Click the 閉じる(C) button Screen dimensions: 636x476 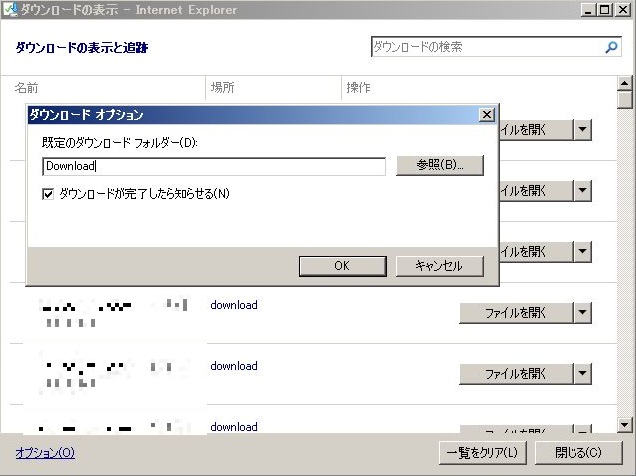(578, 452)
